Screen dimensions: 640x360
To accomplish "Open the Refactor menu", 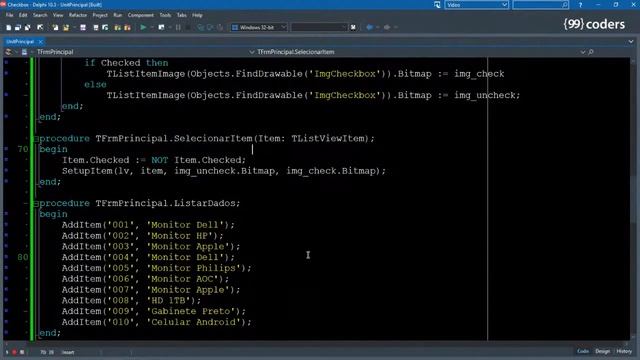I will (78, 15).
